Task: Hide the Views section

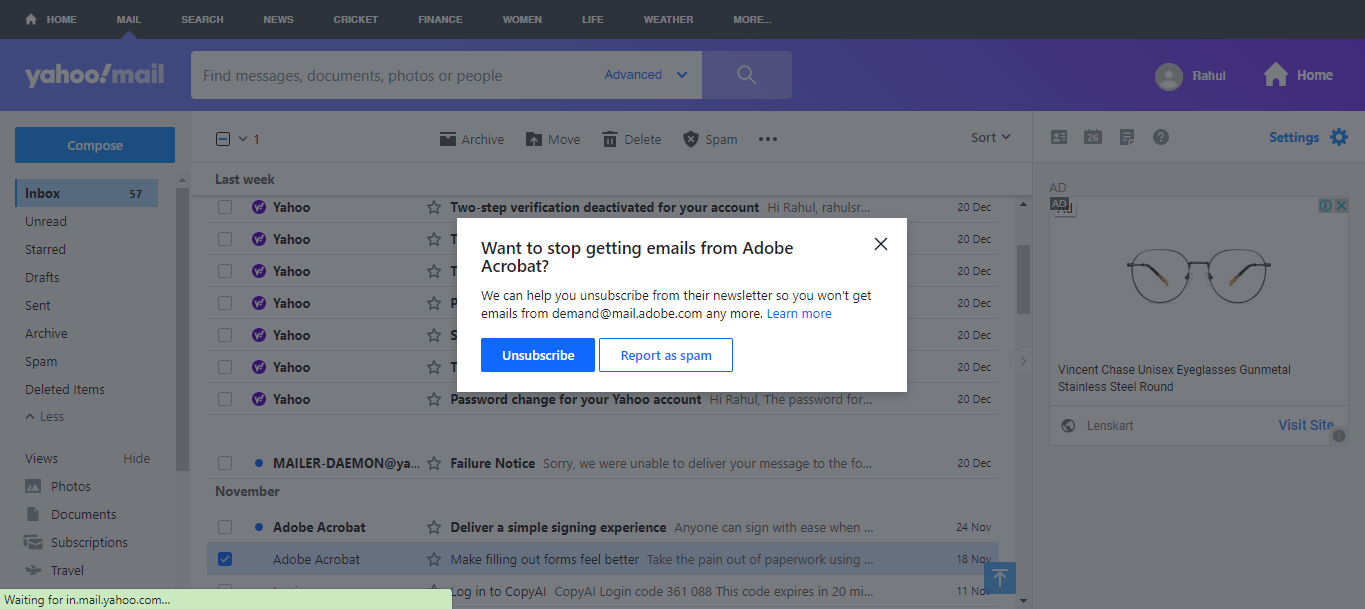Action: click(136, 458)
